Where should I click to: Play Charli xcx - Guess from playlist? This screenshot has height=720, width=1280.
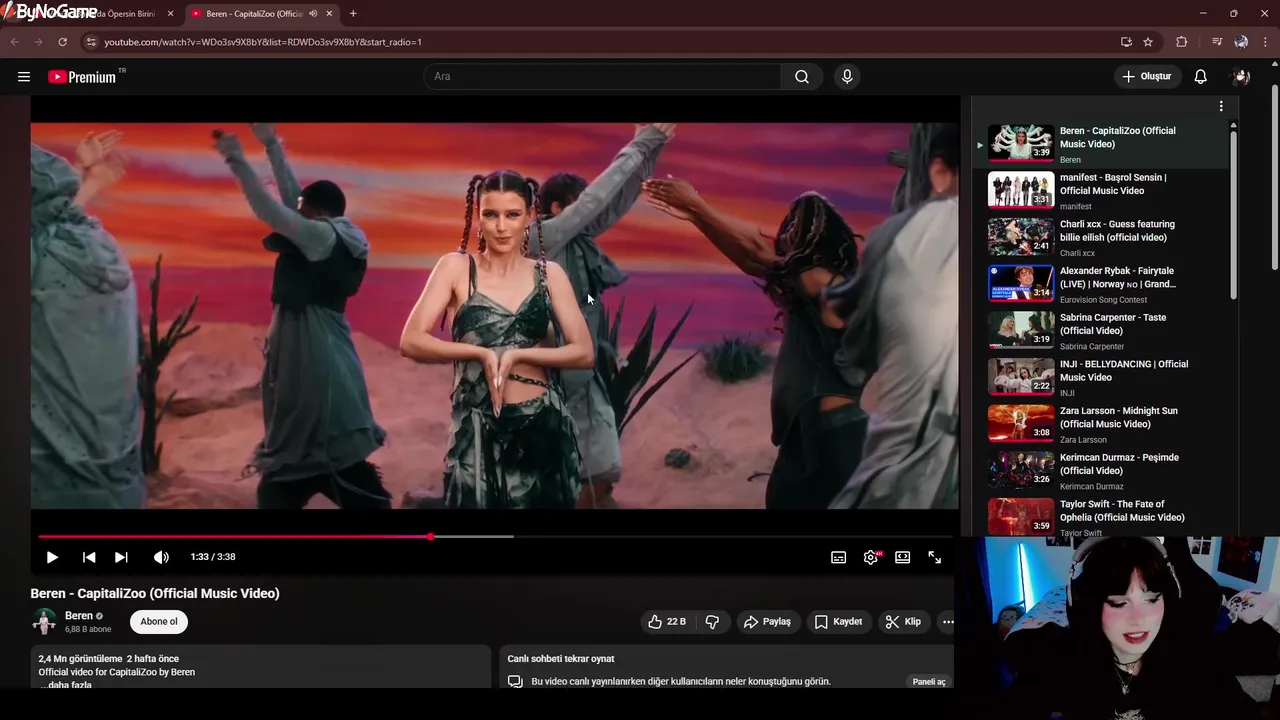point(1103,238)
